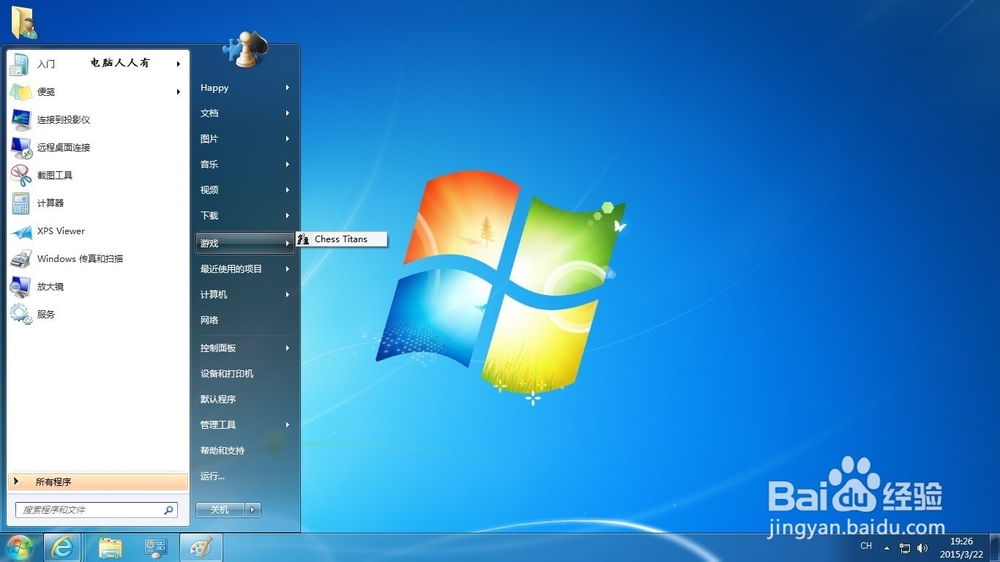The height and width of the screenshot is (562, 1000).
Task: Expand the Happy submenu arrow
Action: [x=287, y=87]
